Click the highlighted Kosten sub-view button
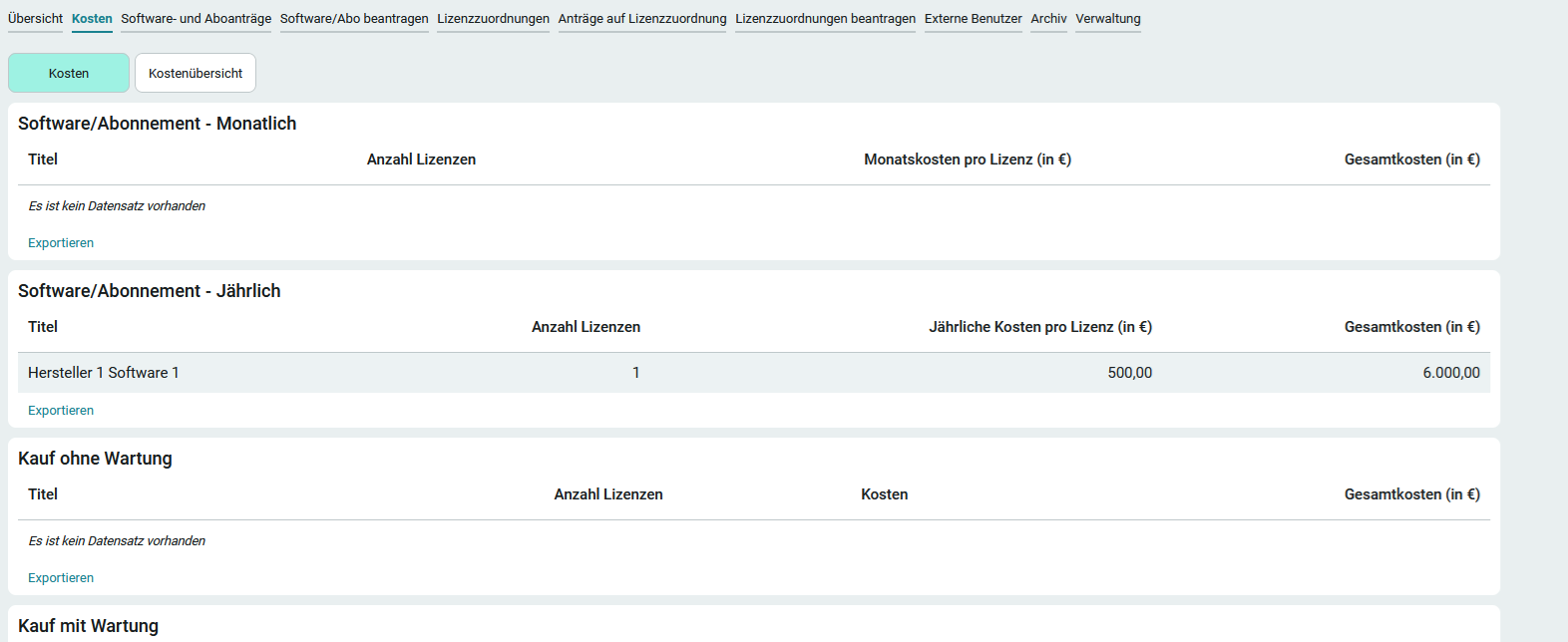 point(69,73)
